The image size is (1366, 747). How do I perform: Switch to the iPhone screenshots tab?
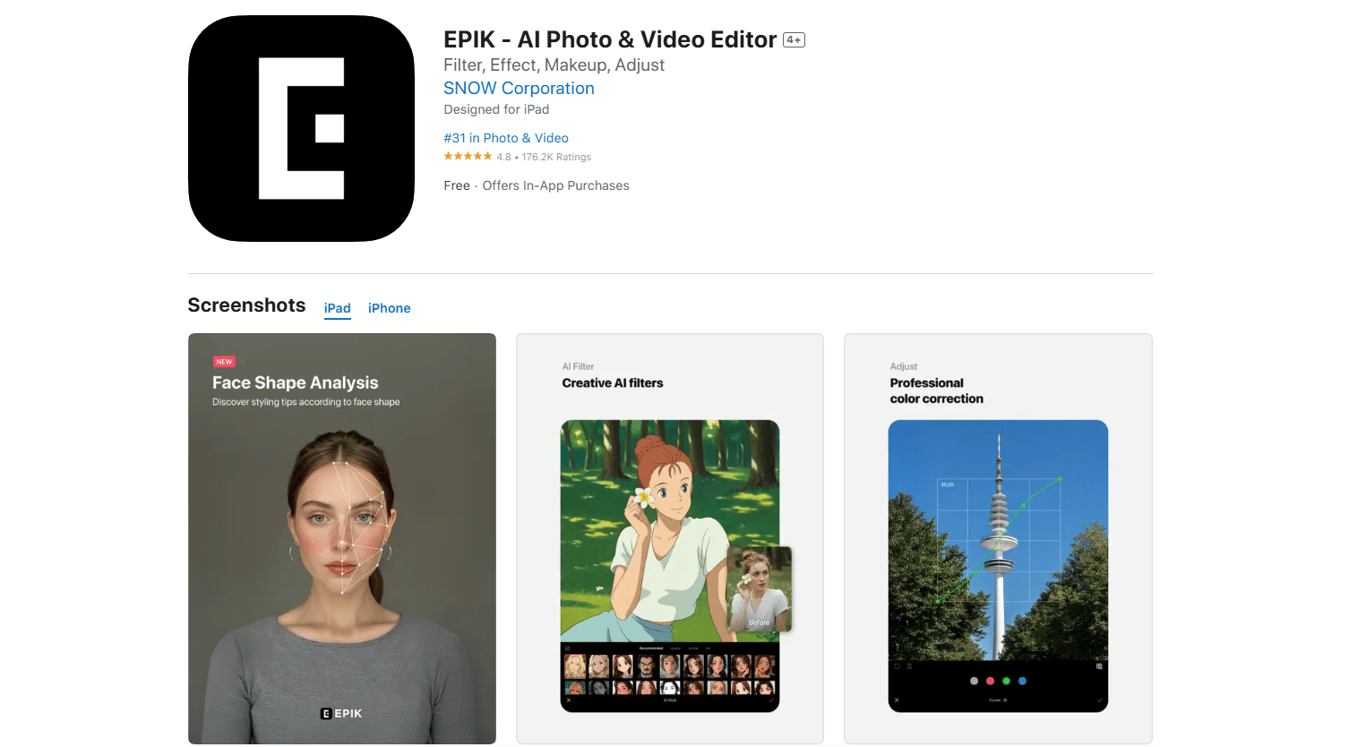pos(389,308)
